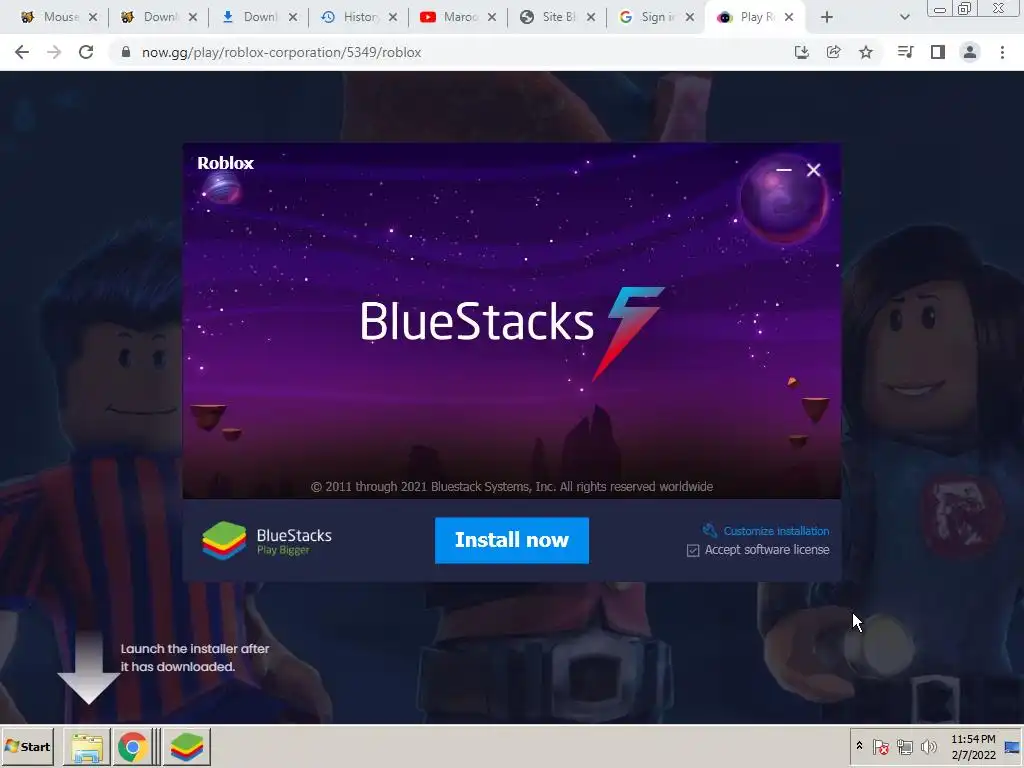1024x768 pixels.
Task: Open the media control icon in toolbar
Action: (906, 52)
